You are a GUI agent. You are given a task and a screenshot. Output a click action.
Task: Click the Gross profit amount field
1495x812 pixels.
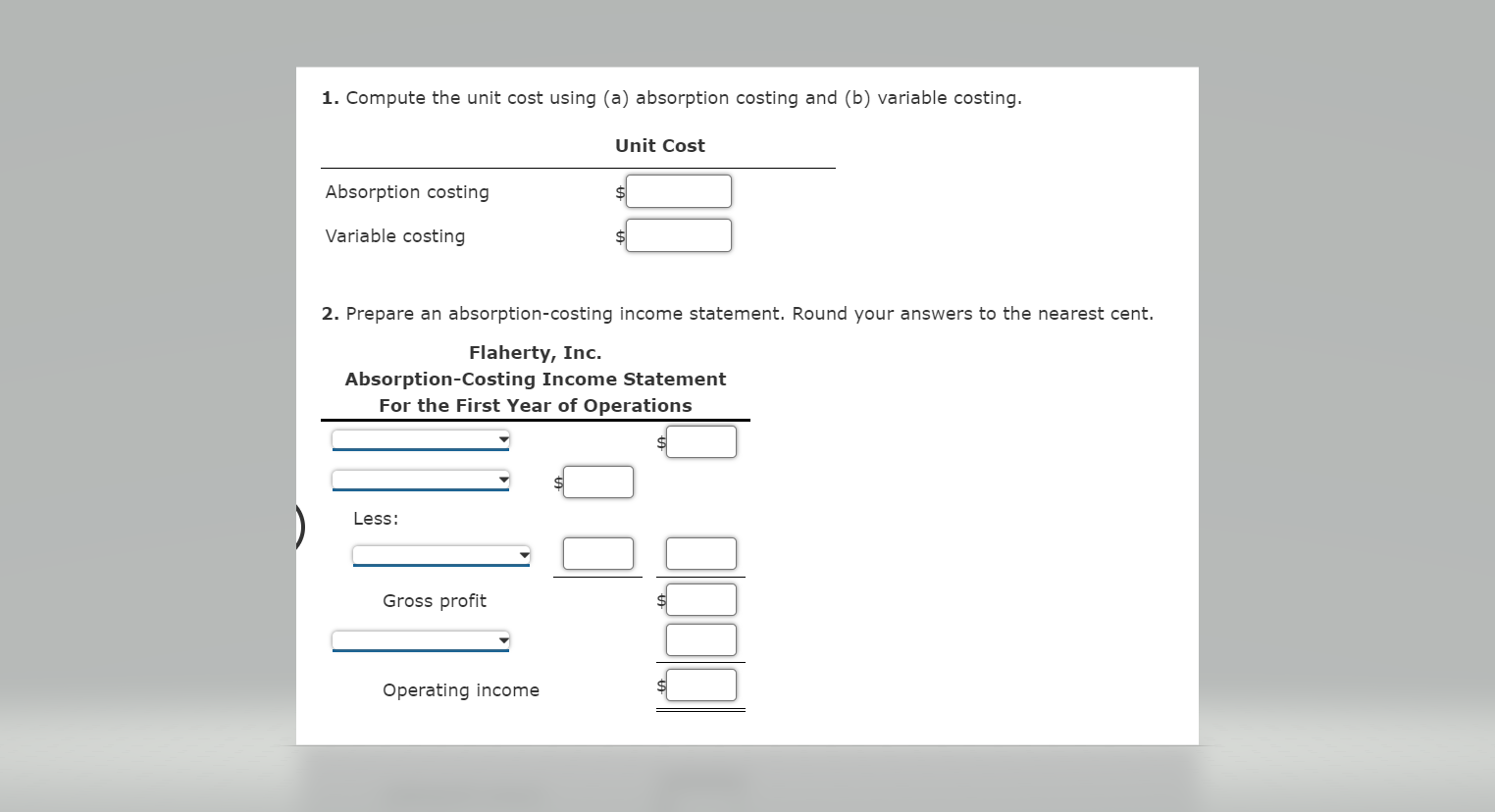(x=700, y=598)
